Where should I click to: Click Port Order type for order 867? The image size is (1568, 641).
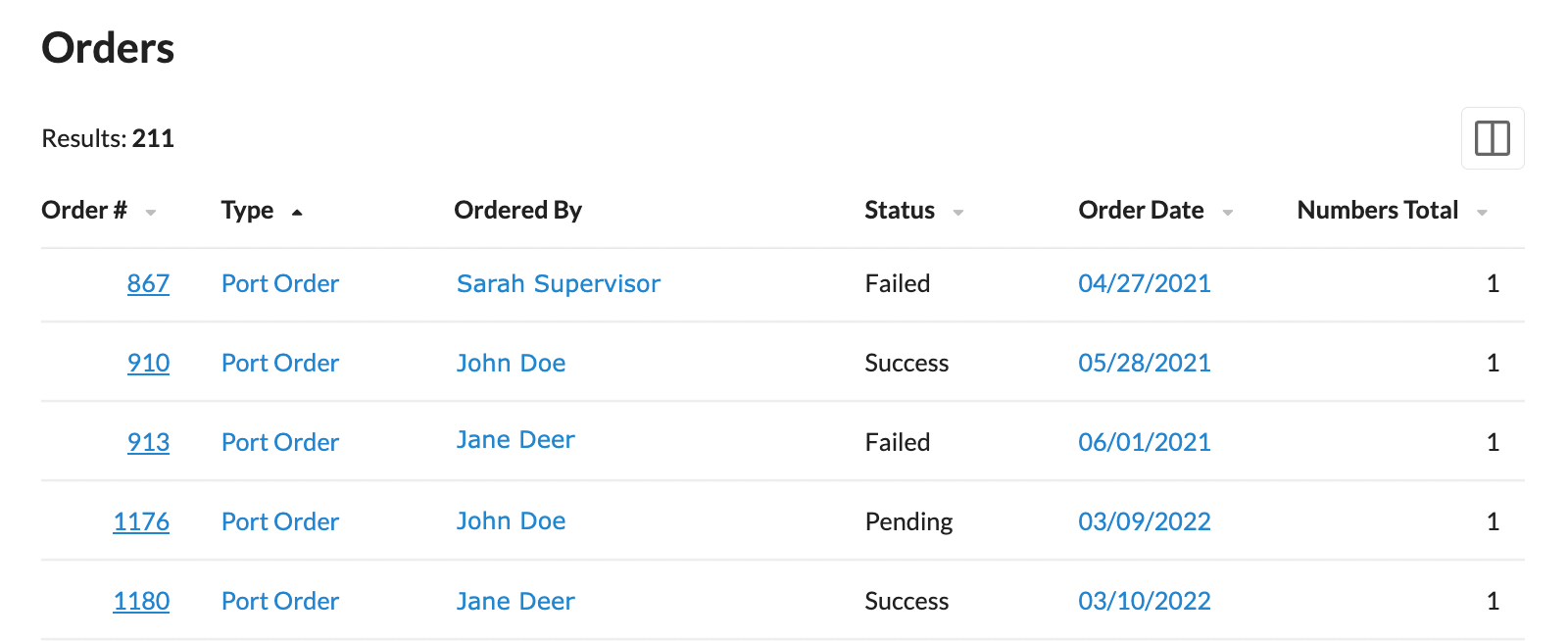(280, 283)
